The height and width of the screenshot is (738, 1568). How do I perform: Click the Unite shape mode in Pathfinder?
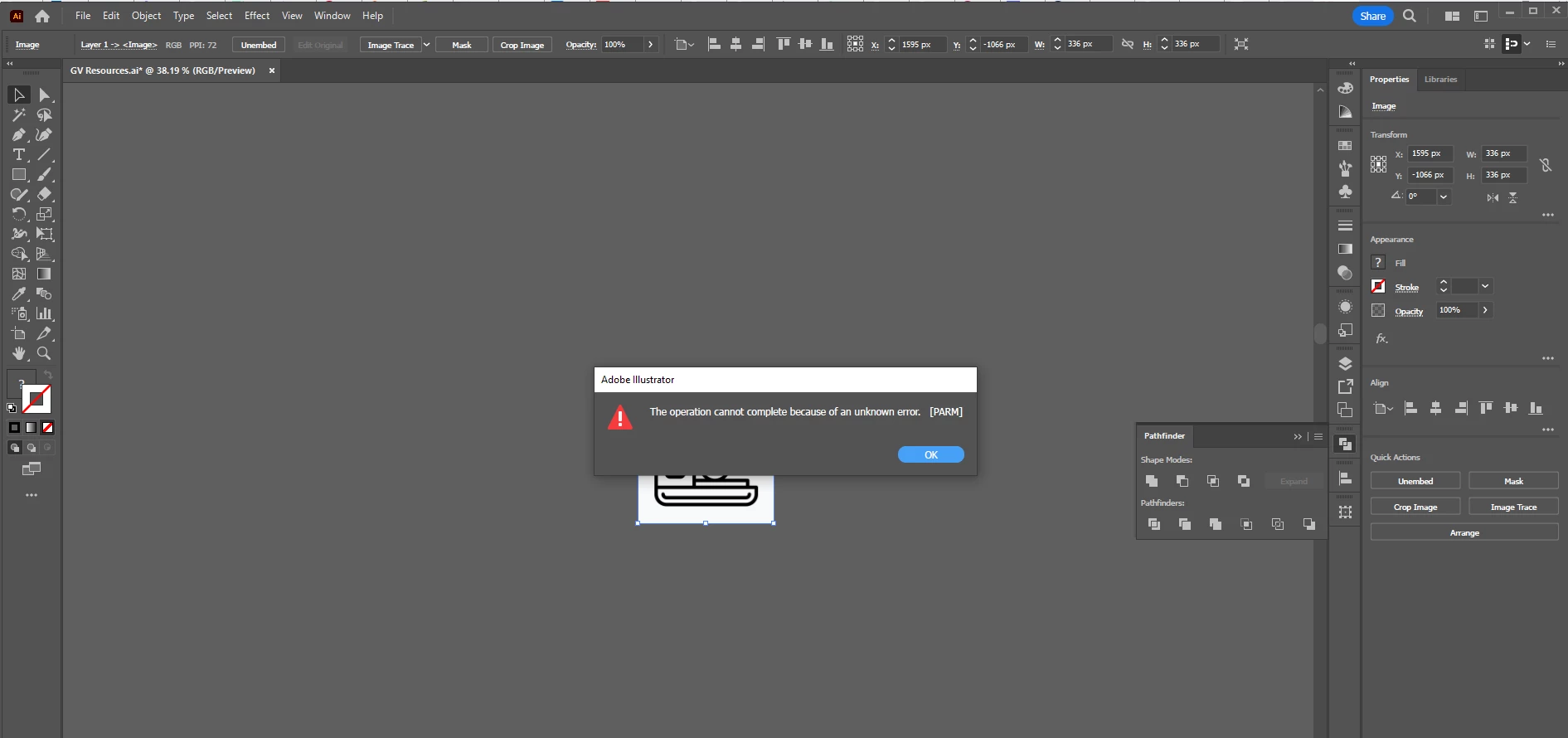point(1152,481)
